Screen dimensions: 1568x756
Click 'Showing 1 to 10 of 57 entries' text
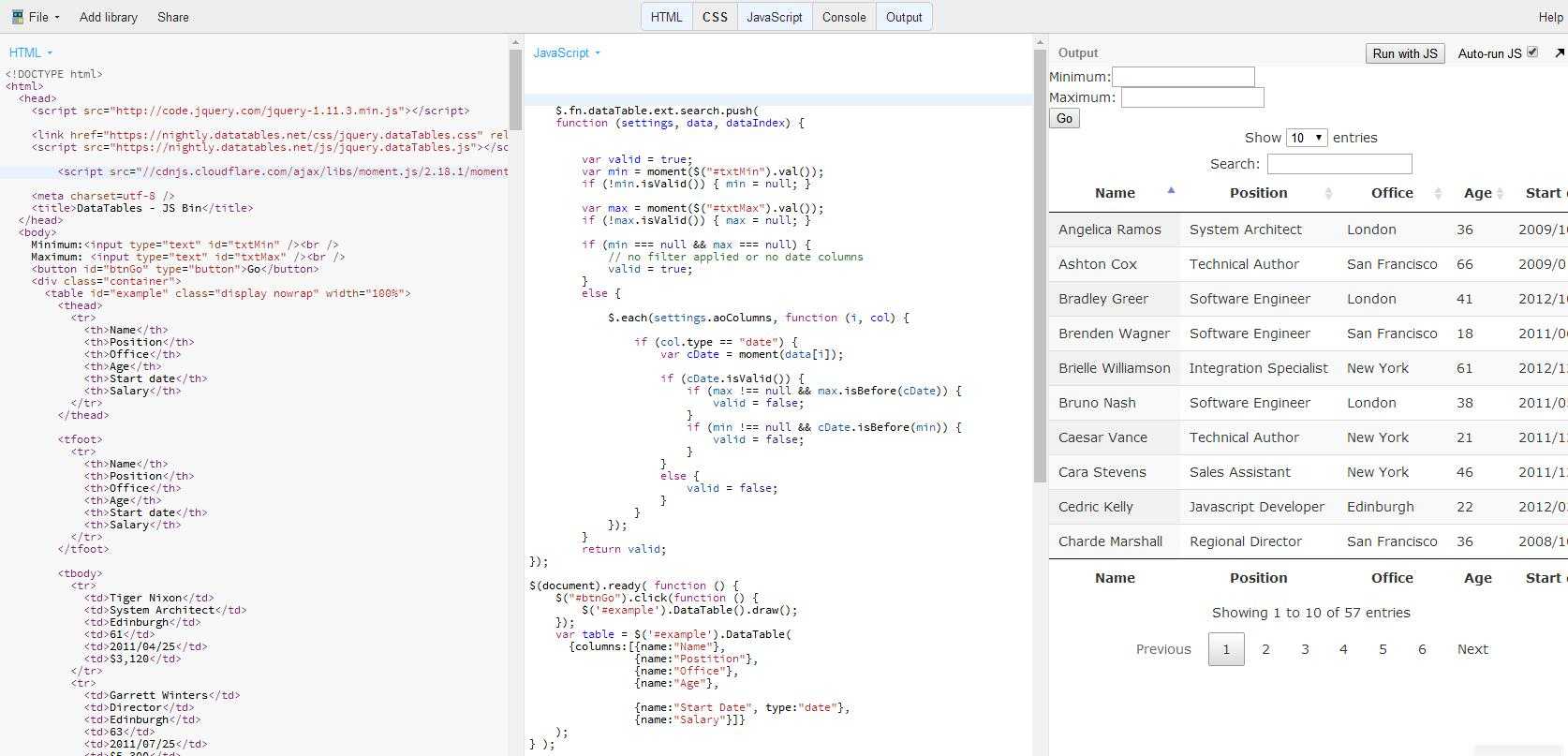tap(1311, 613)
